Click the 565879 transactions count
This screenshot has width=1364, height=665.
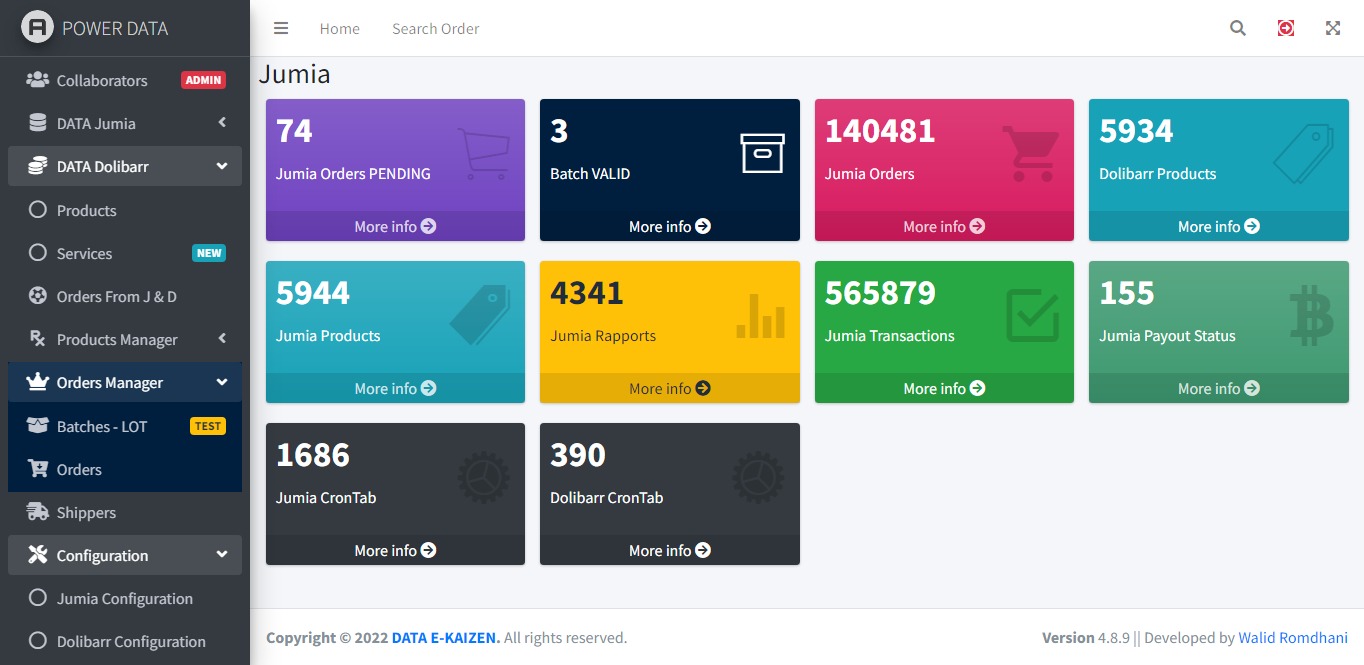[880, 293]
